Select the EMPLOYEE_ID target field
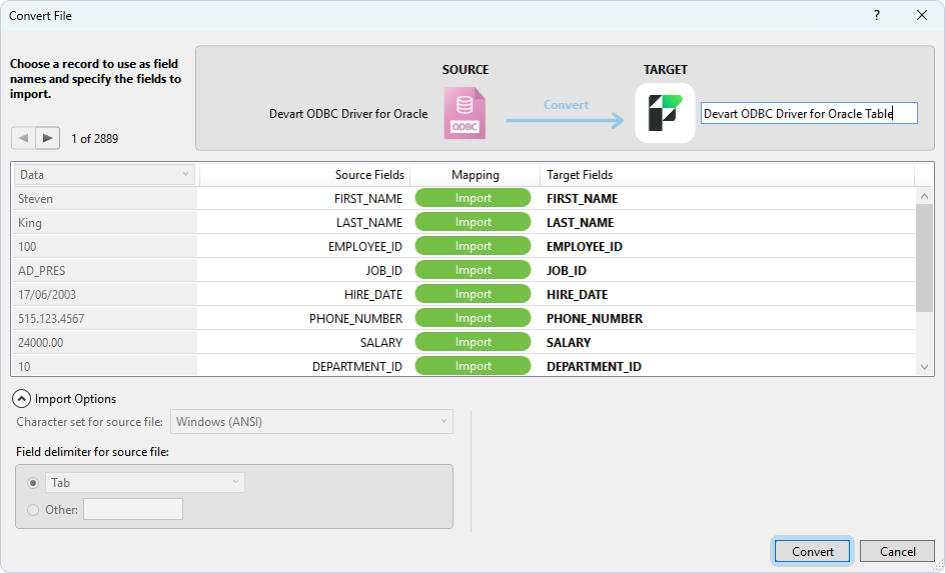Screen dimensions: 945x573 [x=584, y=247]
